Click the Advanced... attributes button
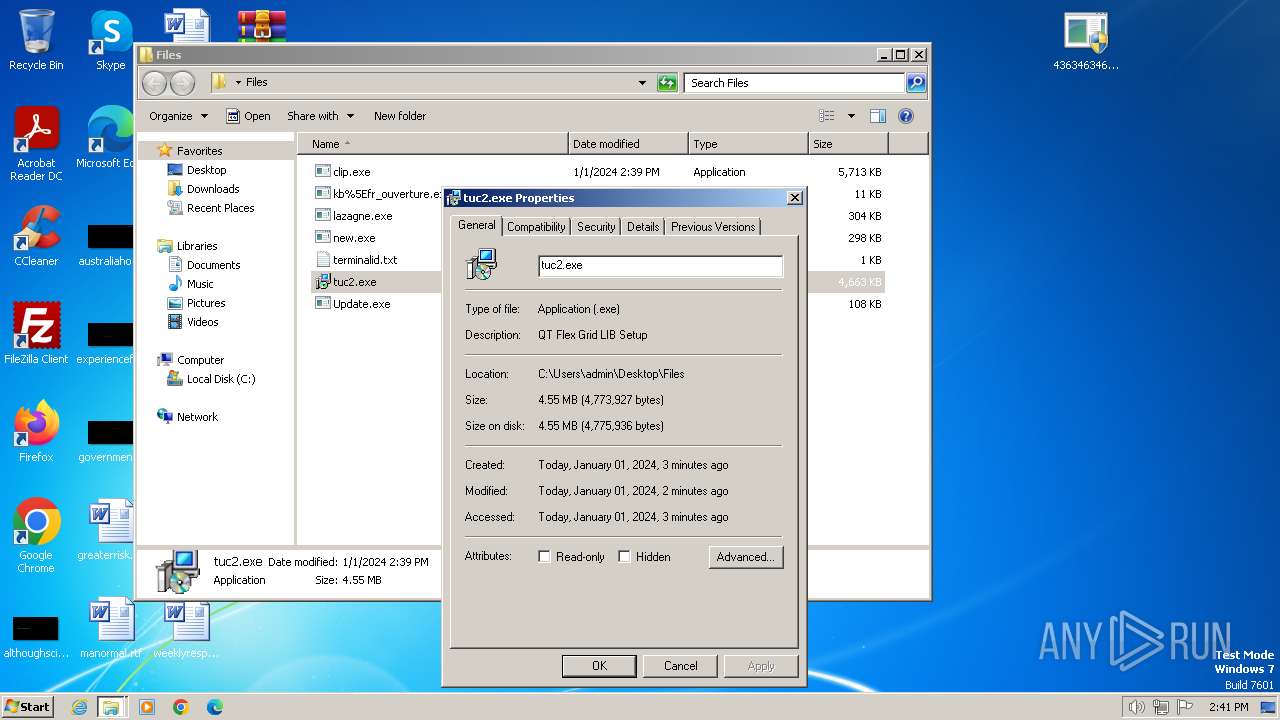This screenshot has width=1280, height=720. [x=746, y=557]
